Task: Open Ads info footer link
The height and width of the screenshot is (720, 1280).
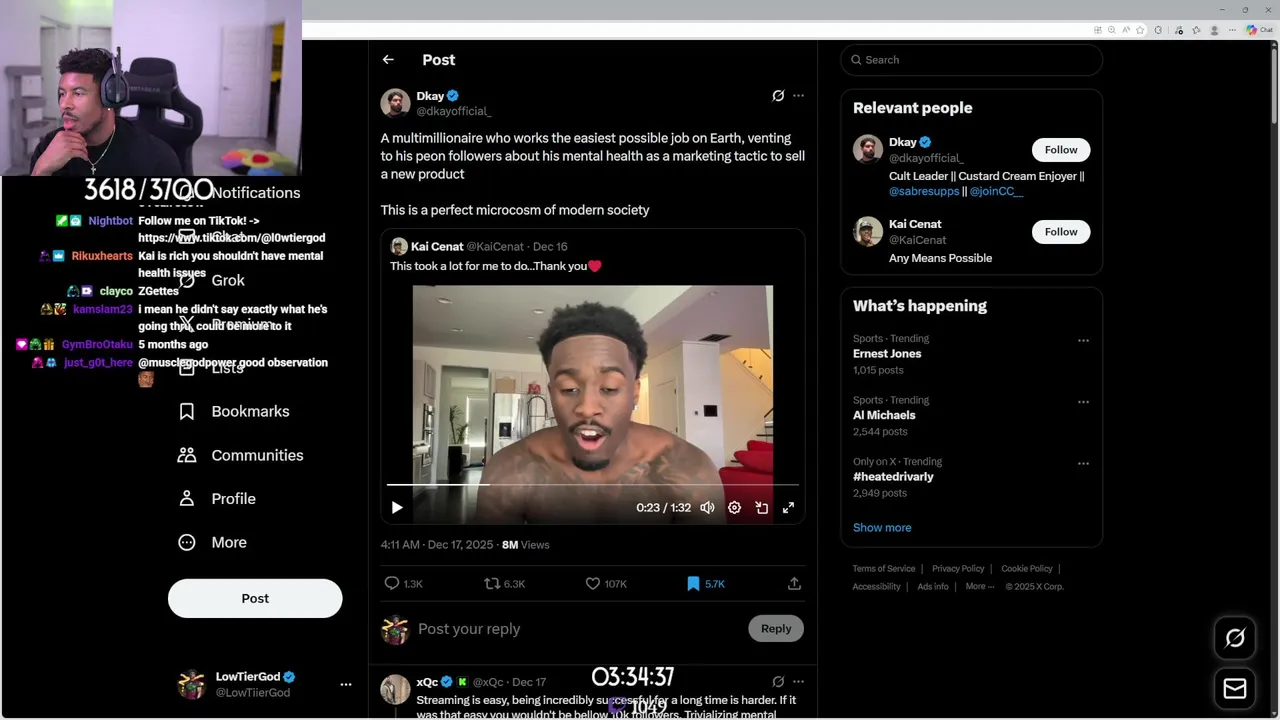Action: [933, 587]
